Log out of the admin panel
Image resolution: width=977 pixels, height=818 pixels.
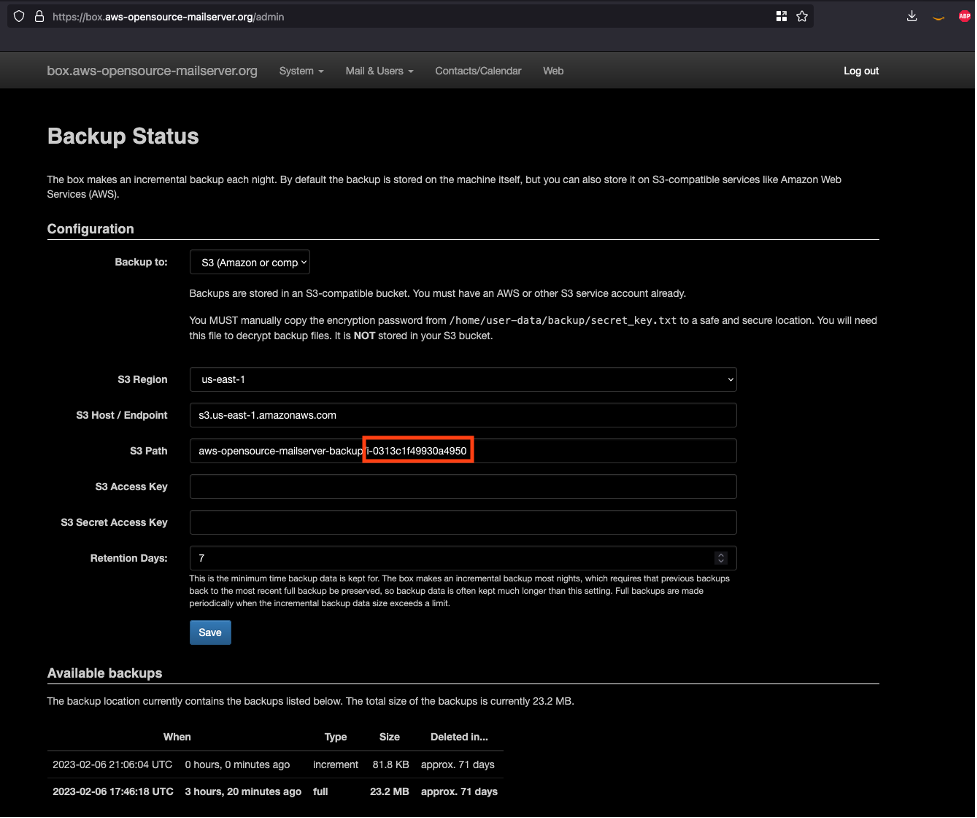[x=860, y=71]
